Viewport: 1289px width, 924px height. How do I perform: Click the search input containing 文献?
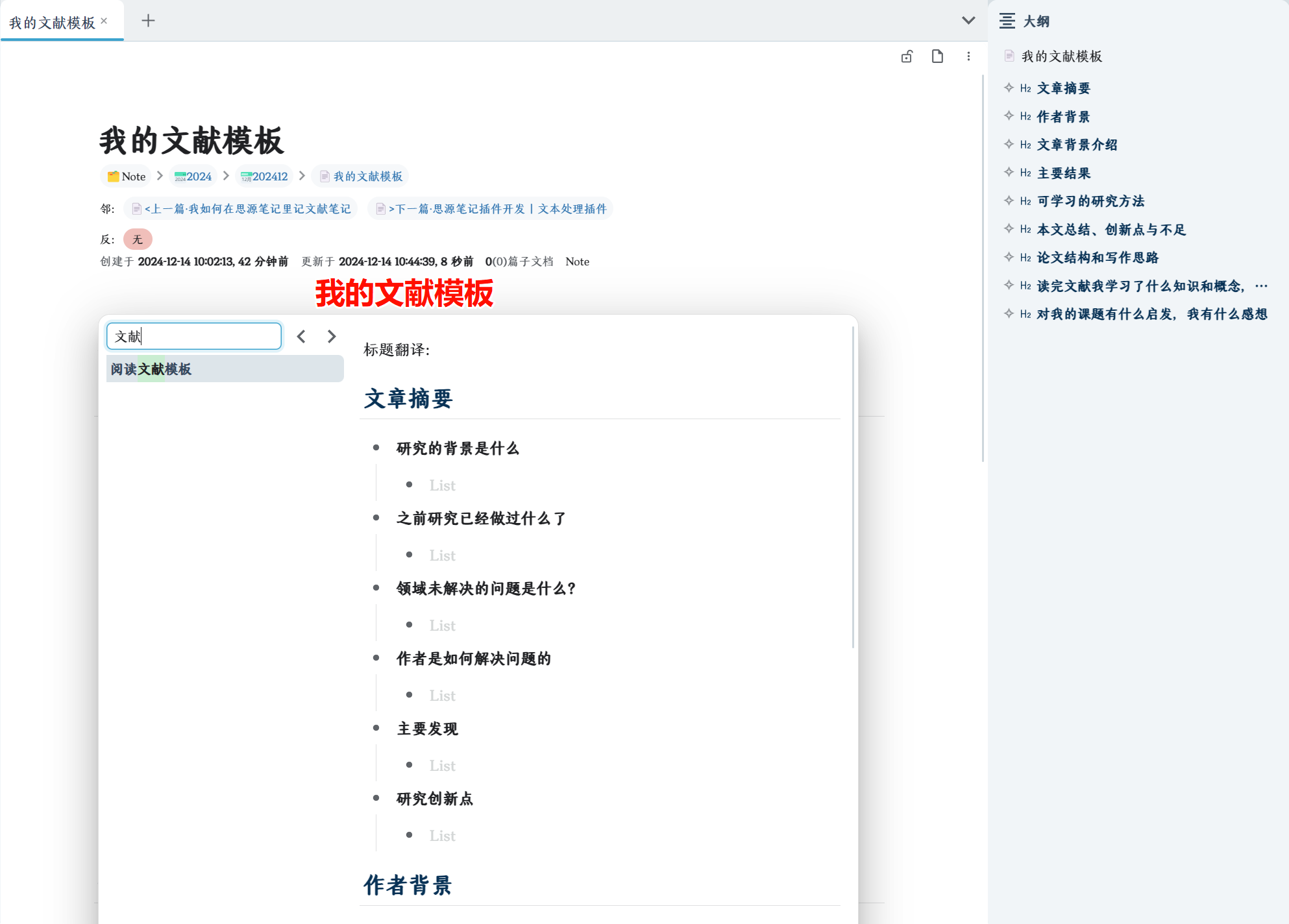(x=193, y=336)
